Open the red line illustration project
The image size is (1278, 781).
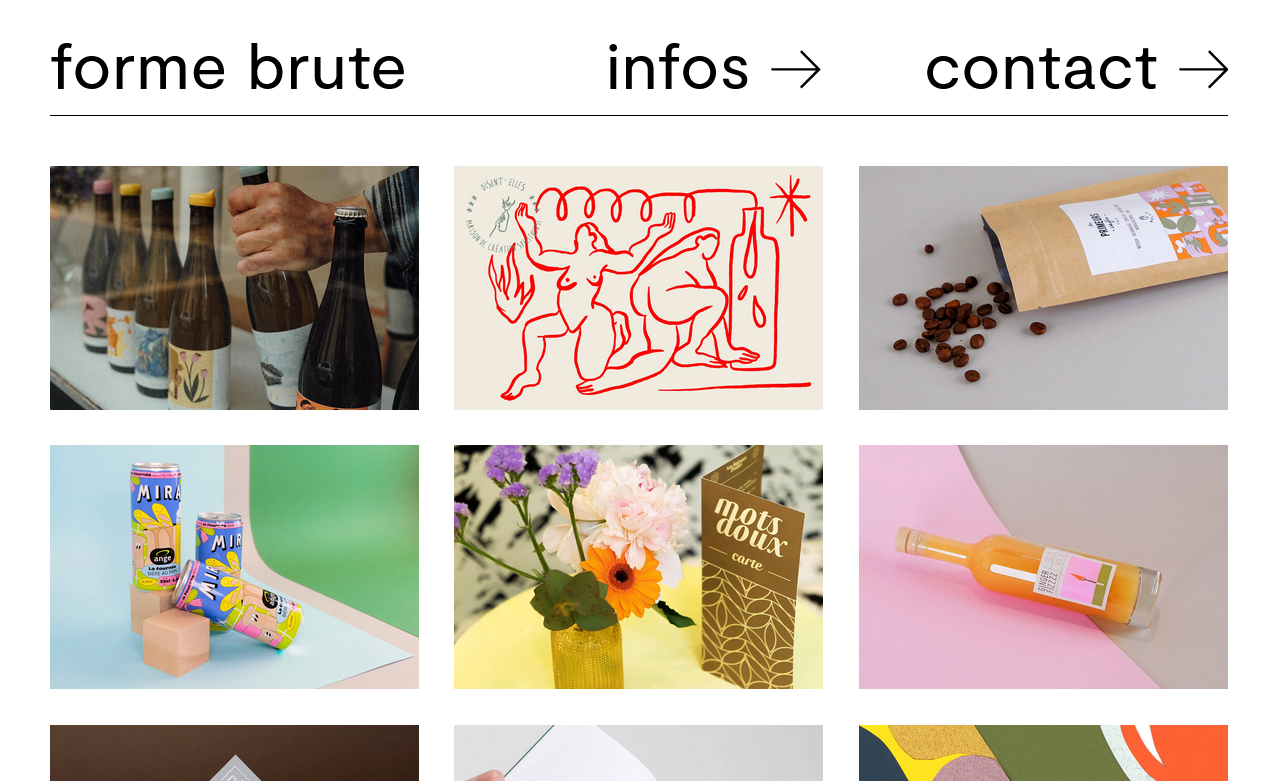coord(638,288)
